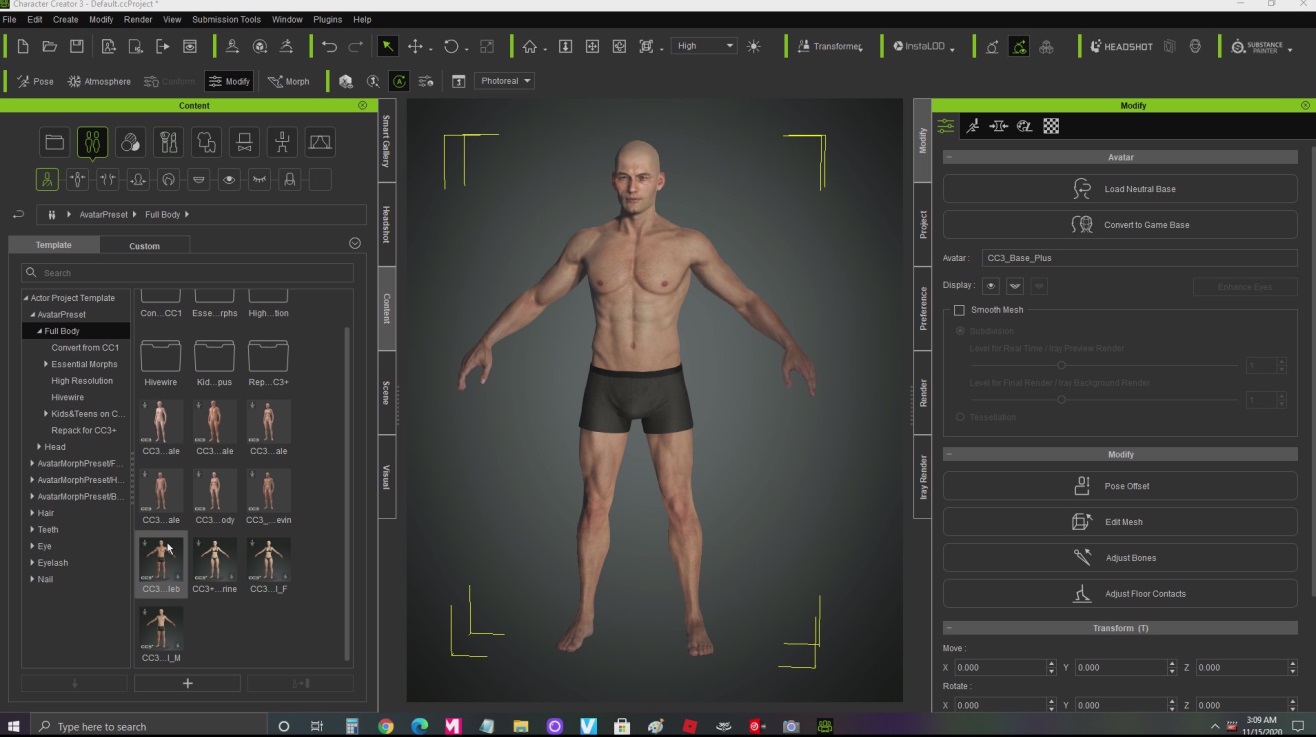This screenshot has height=737, width=1316.
Task: Enable the Smooth Mesh checkbox
Action: (959, 310)
